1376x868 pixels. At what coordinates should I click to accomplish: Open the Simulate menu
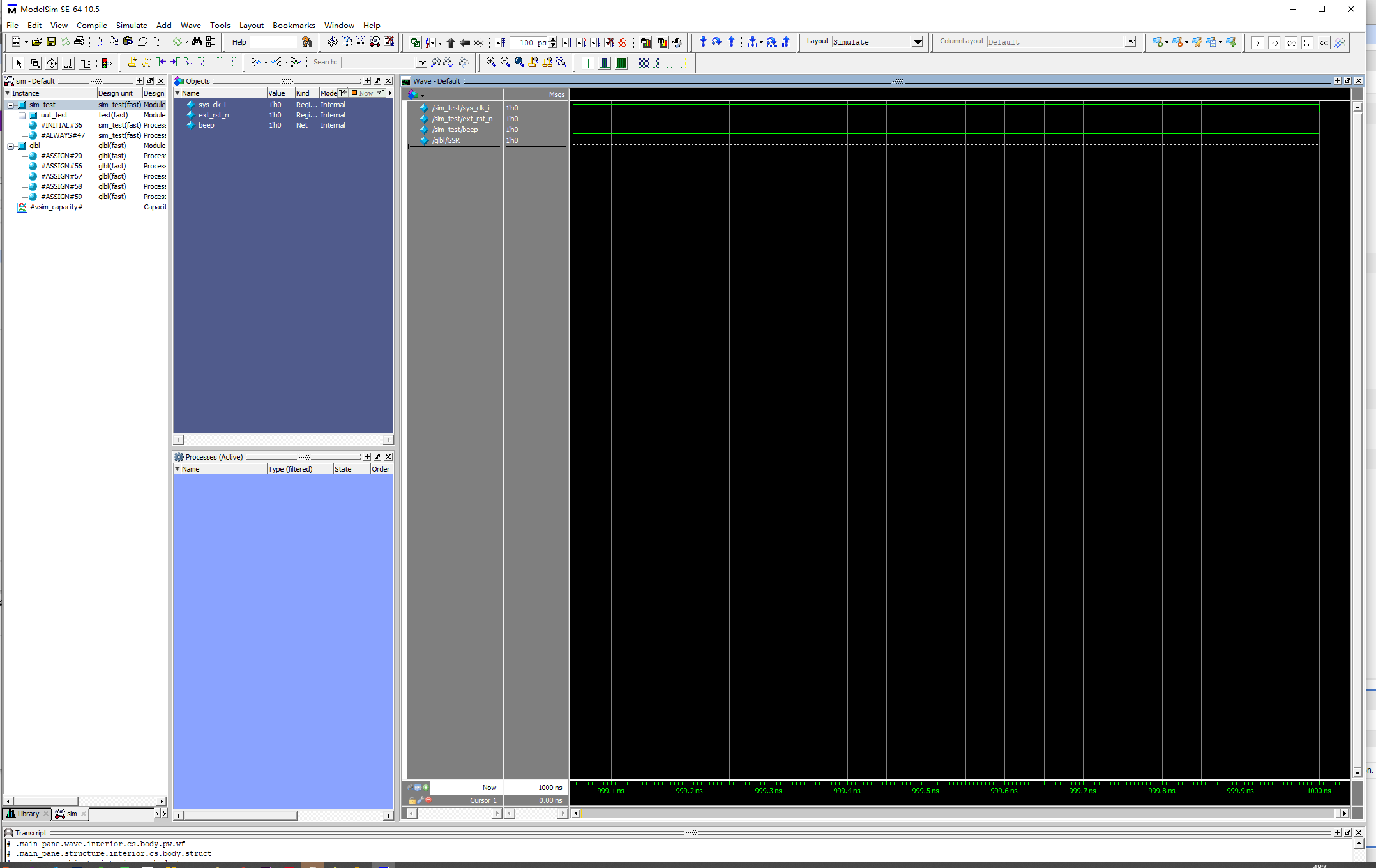tap(132, 26)
